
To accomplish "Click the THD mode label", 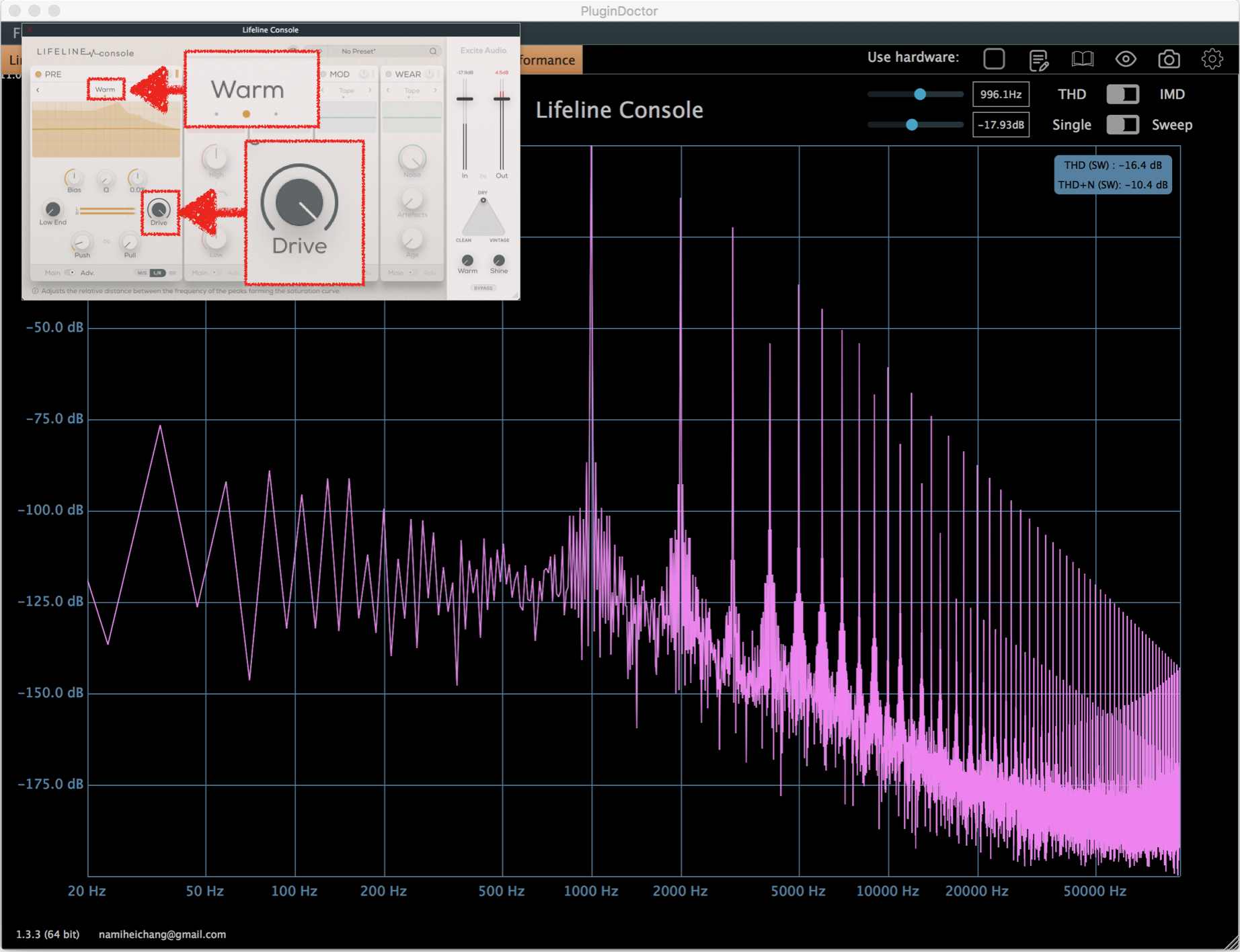I will (1072, 94).
